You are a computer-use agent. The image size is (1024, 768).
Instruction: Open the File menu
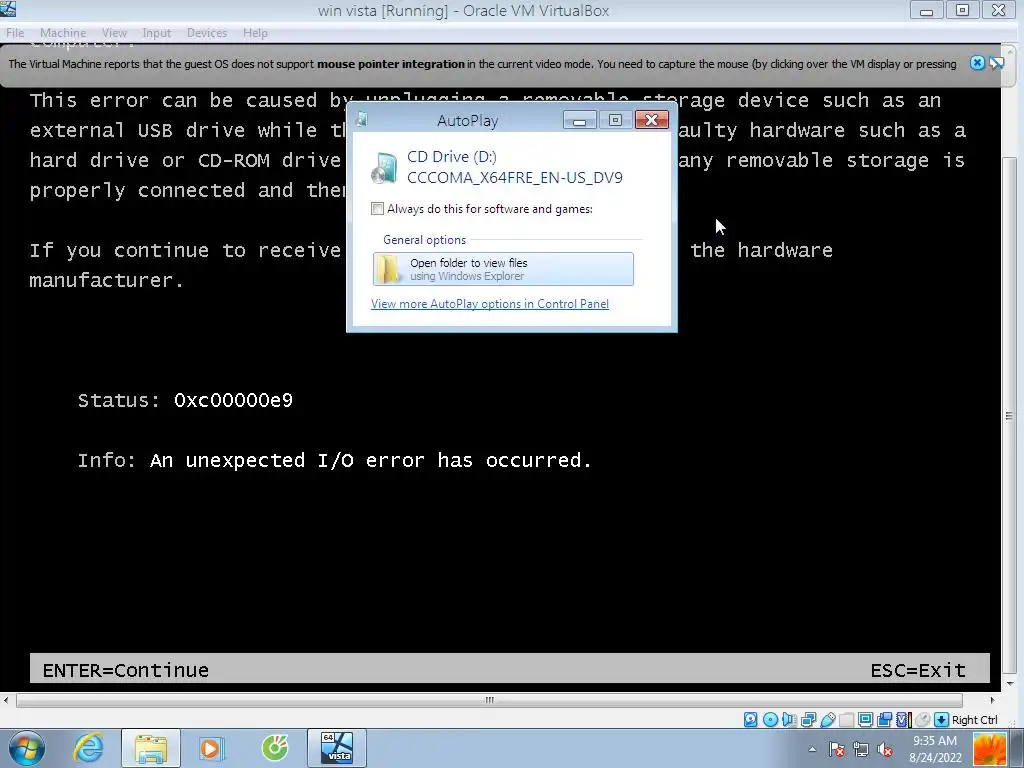click(x=15, y=33)
